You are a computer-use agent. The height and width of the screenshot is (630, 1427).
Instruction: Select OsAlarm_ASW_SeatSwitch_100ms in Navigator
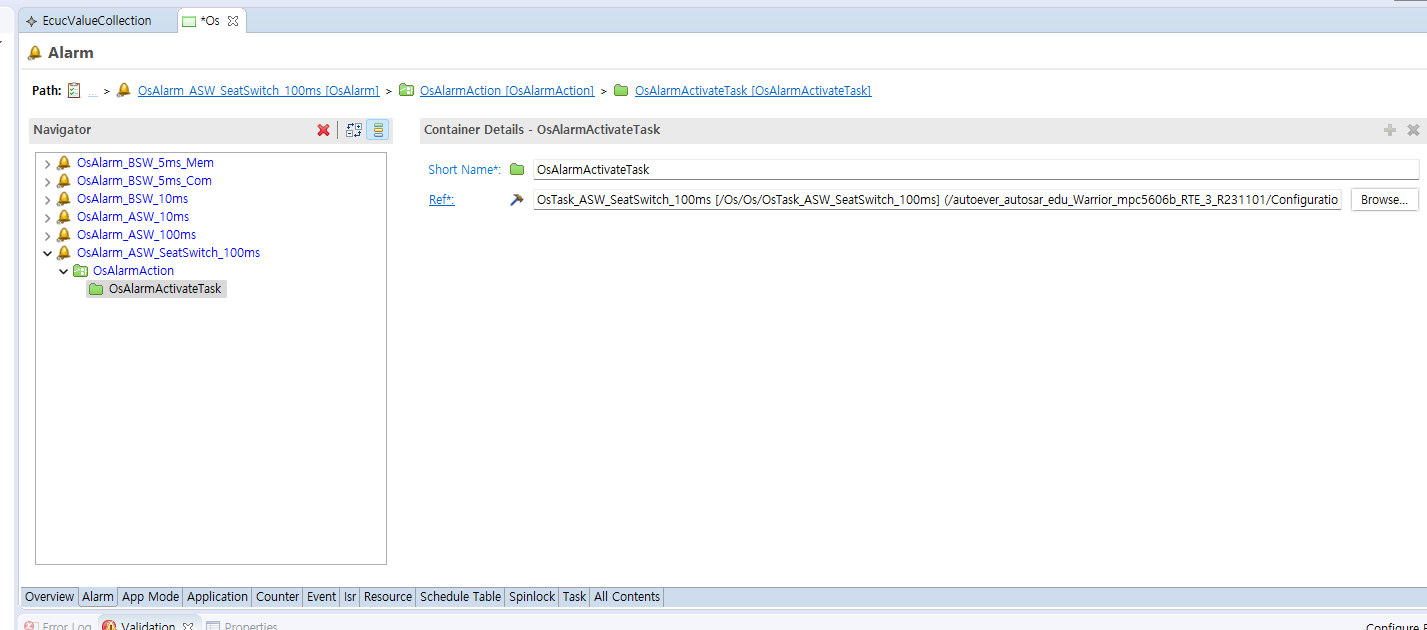(168, 253)
